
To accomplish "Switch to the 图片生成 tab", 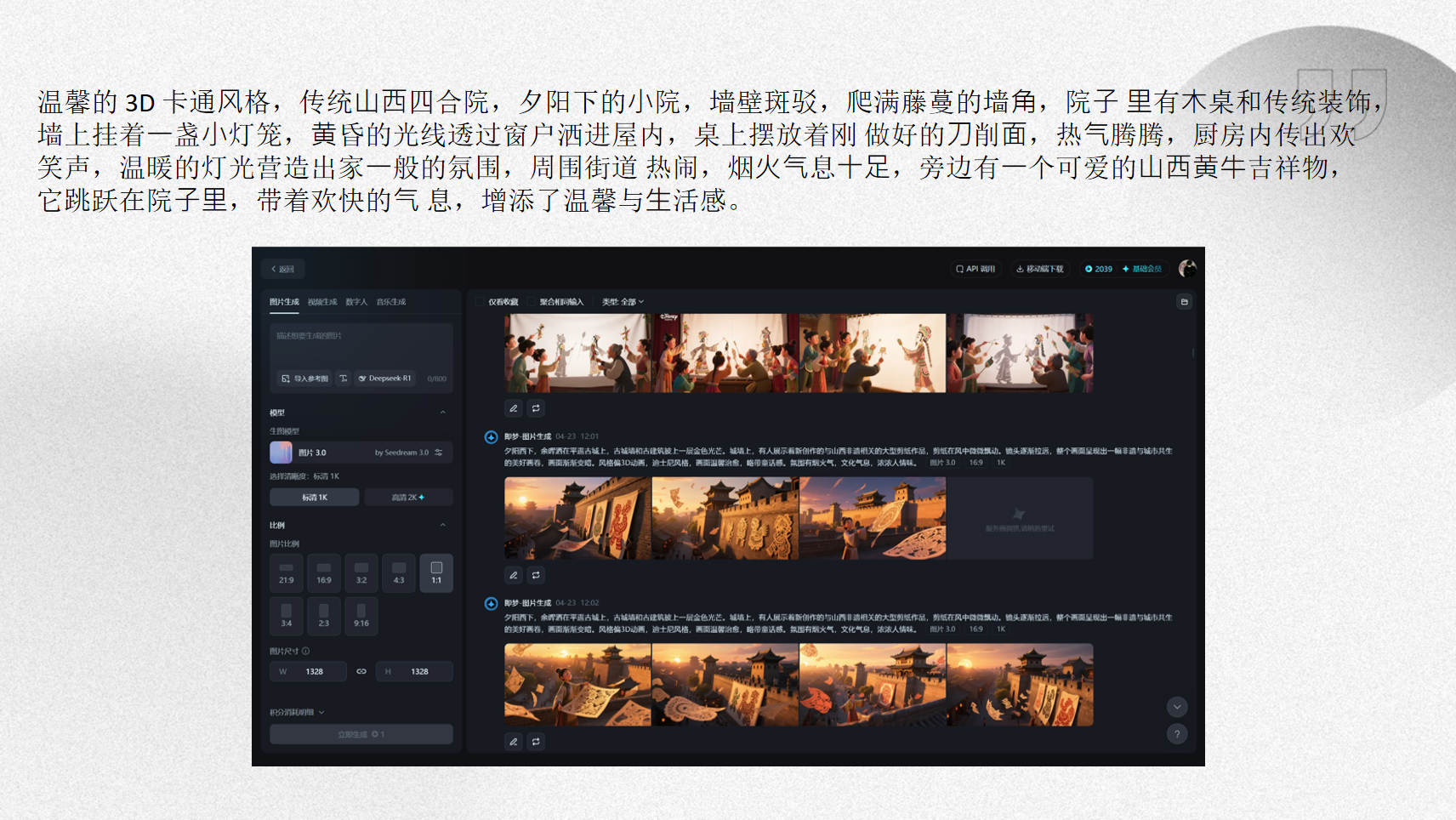I will [284, 302].
